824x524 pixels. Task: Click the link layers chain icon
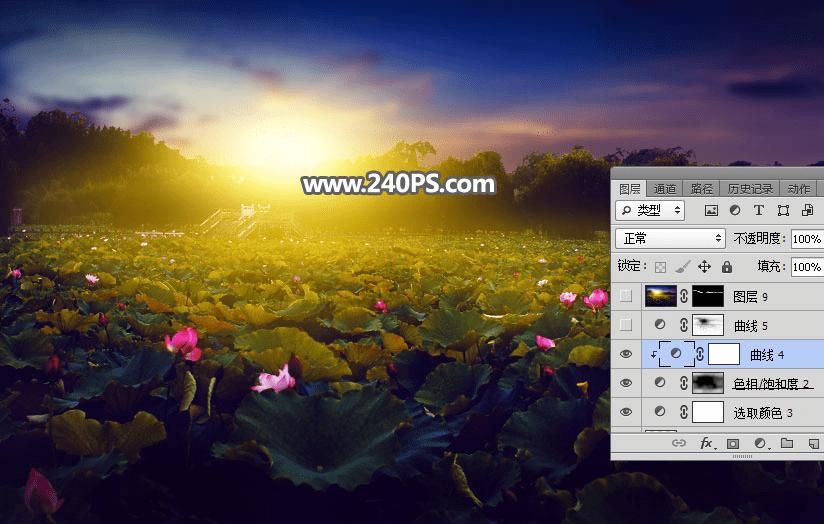click(678, 444)
